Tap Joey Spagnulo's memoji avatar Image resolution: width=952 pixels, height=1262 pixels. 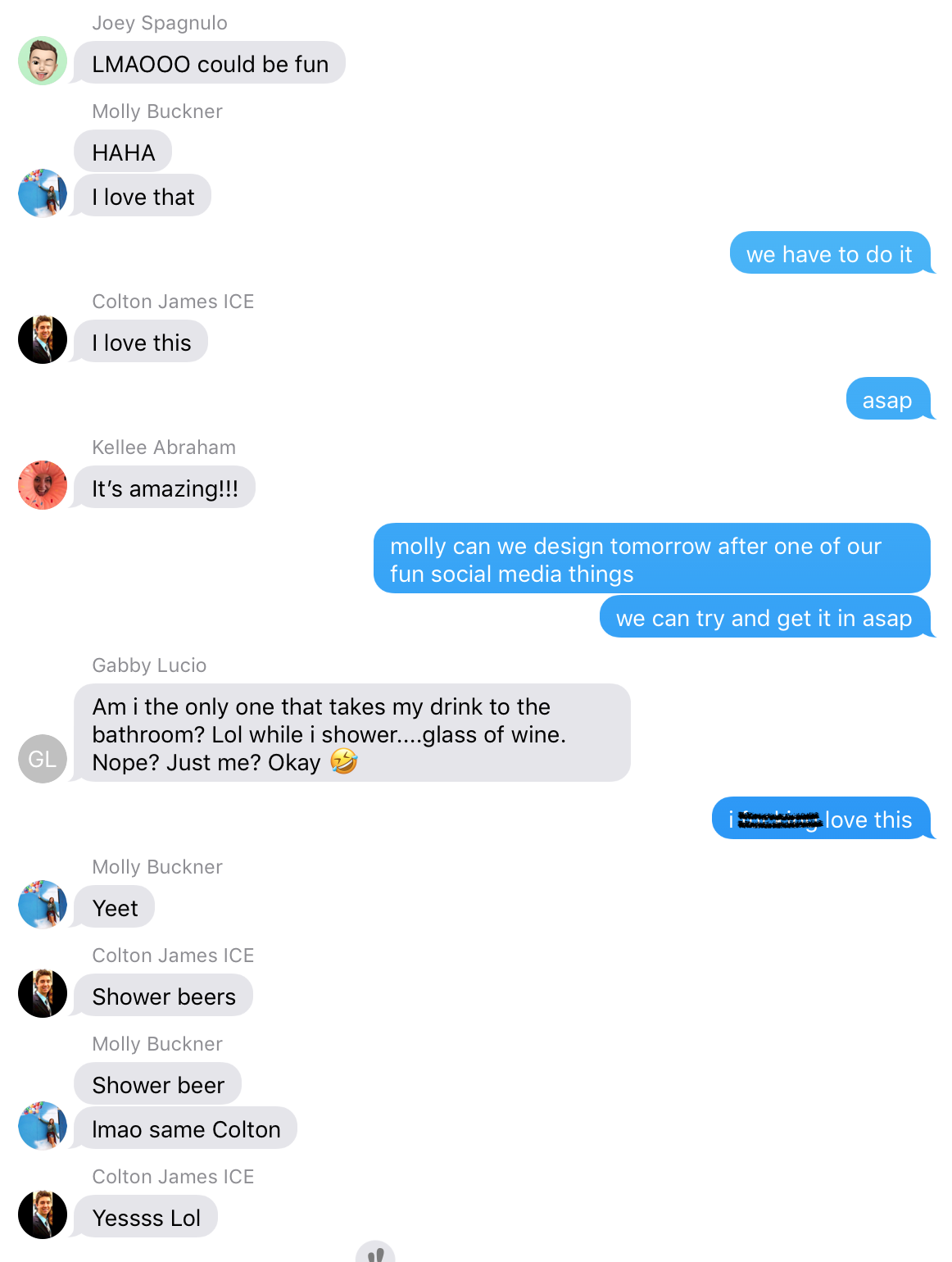[x=43, y=61]
